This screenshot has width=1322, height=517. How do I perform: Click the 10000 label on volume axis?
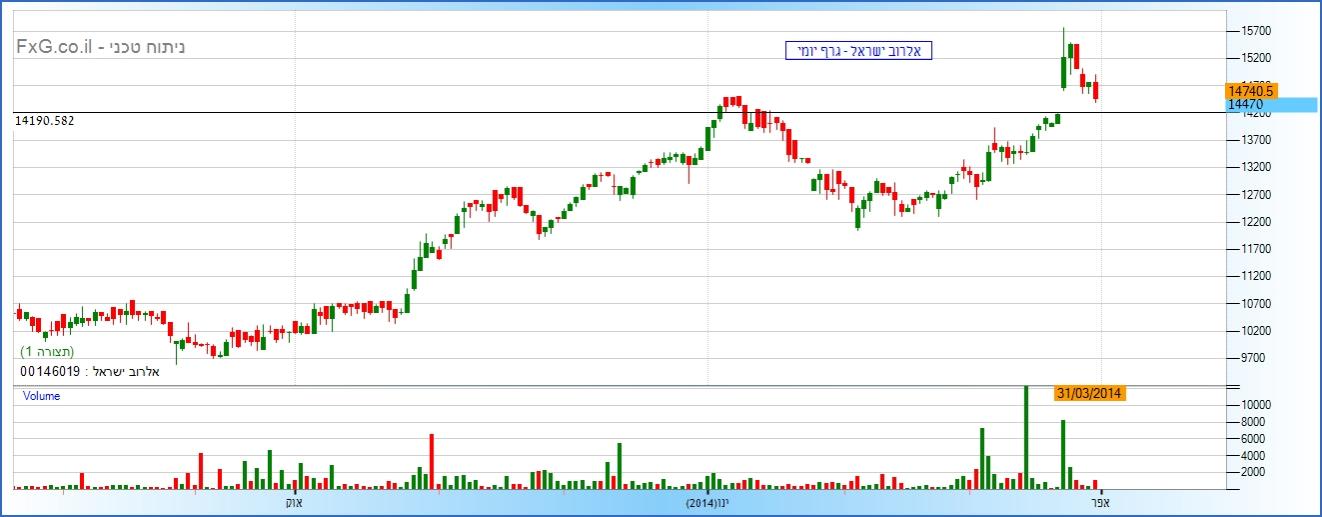coord(1255,405)
